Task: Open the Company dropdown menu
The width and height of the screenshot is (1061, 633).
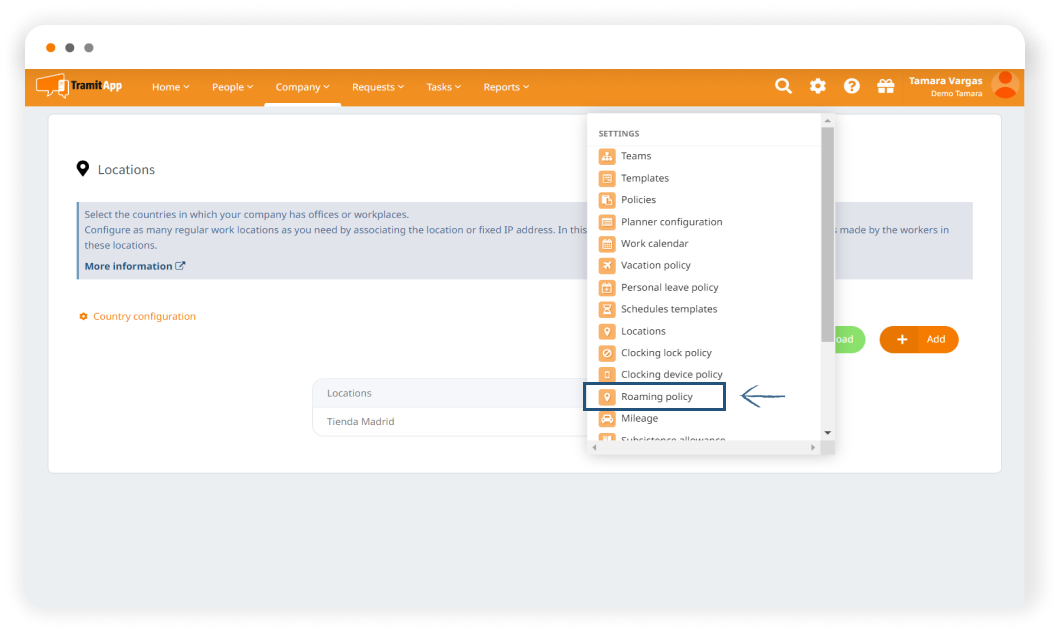Action: click(x=302, y=88)
